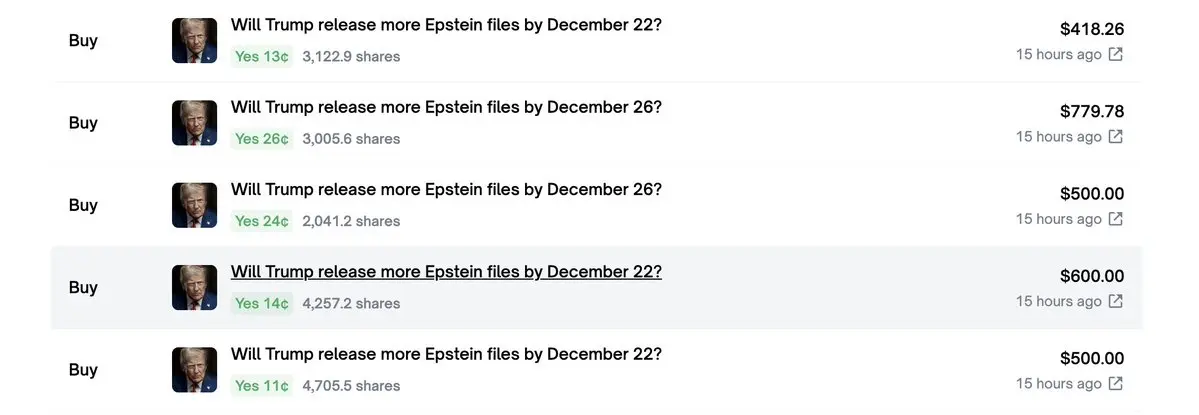Click external link icon beside 2,041.2 shares trade
Viewport: 1199px width, 415px height.
click(x=1116, y=219)
